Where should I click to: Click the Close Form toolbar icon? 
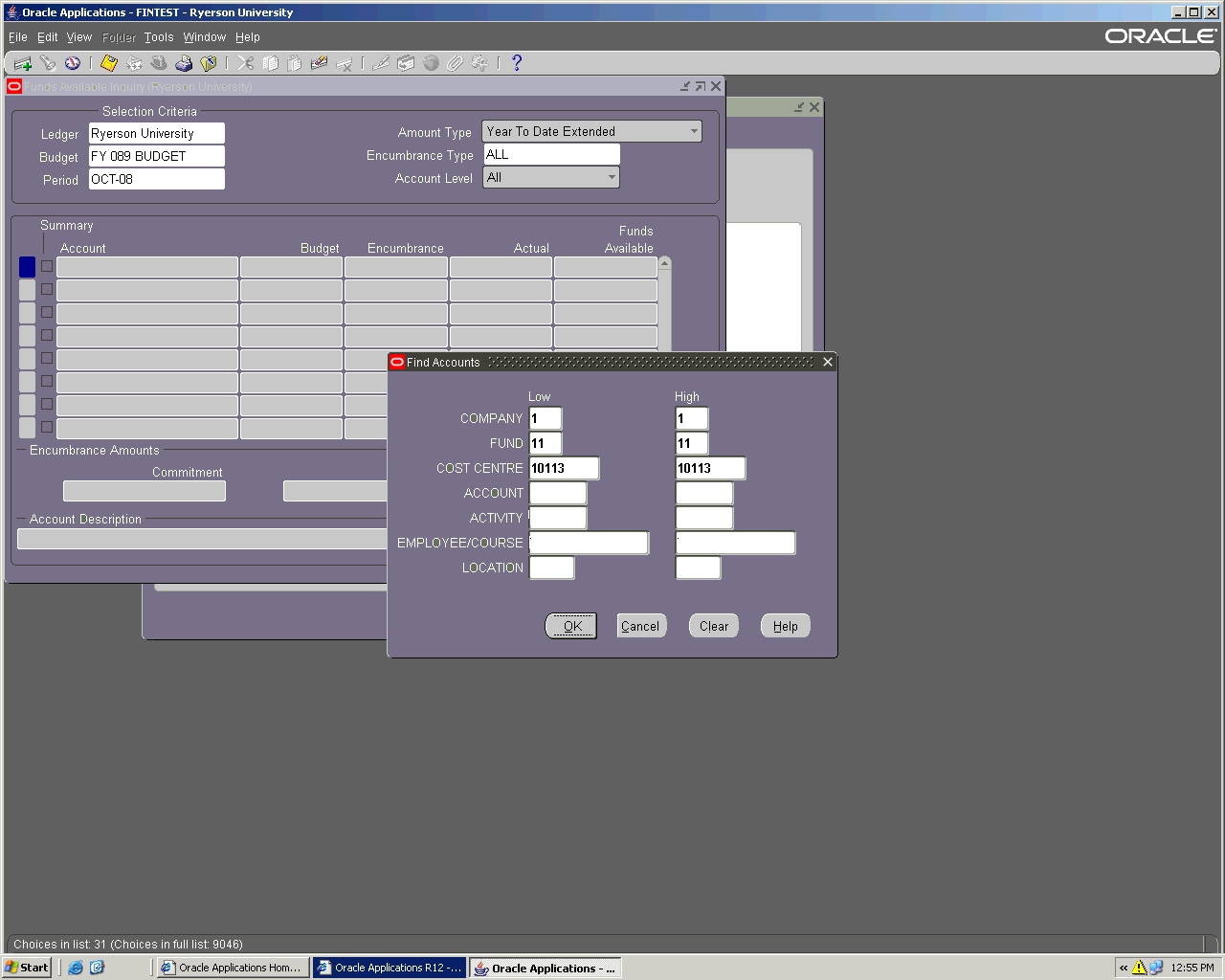pos(209,63)
